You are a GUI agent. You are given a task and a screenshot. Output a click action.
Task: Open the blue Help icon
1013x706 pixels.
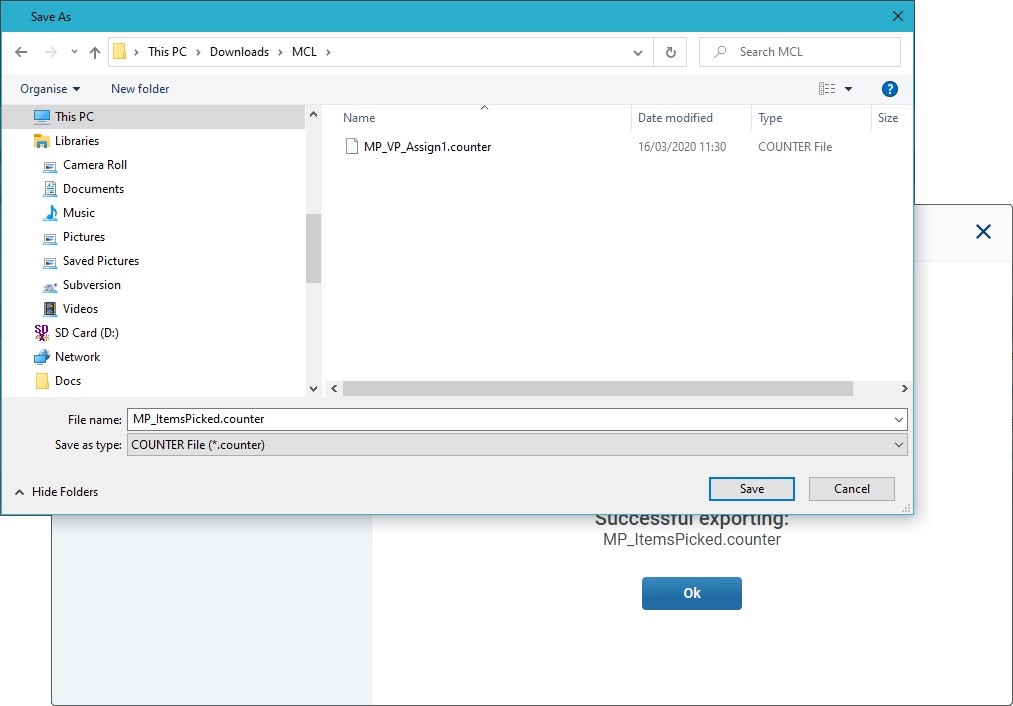[890, 89]
